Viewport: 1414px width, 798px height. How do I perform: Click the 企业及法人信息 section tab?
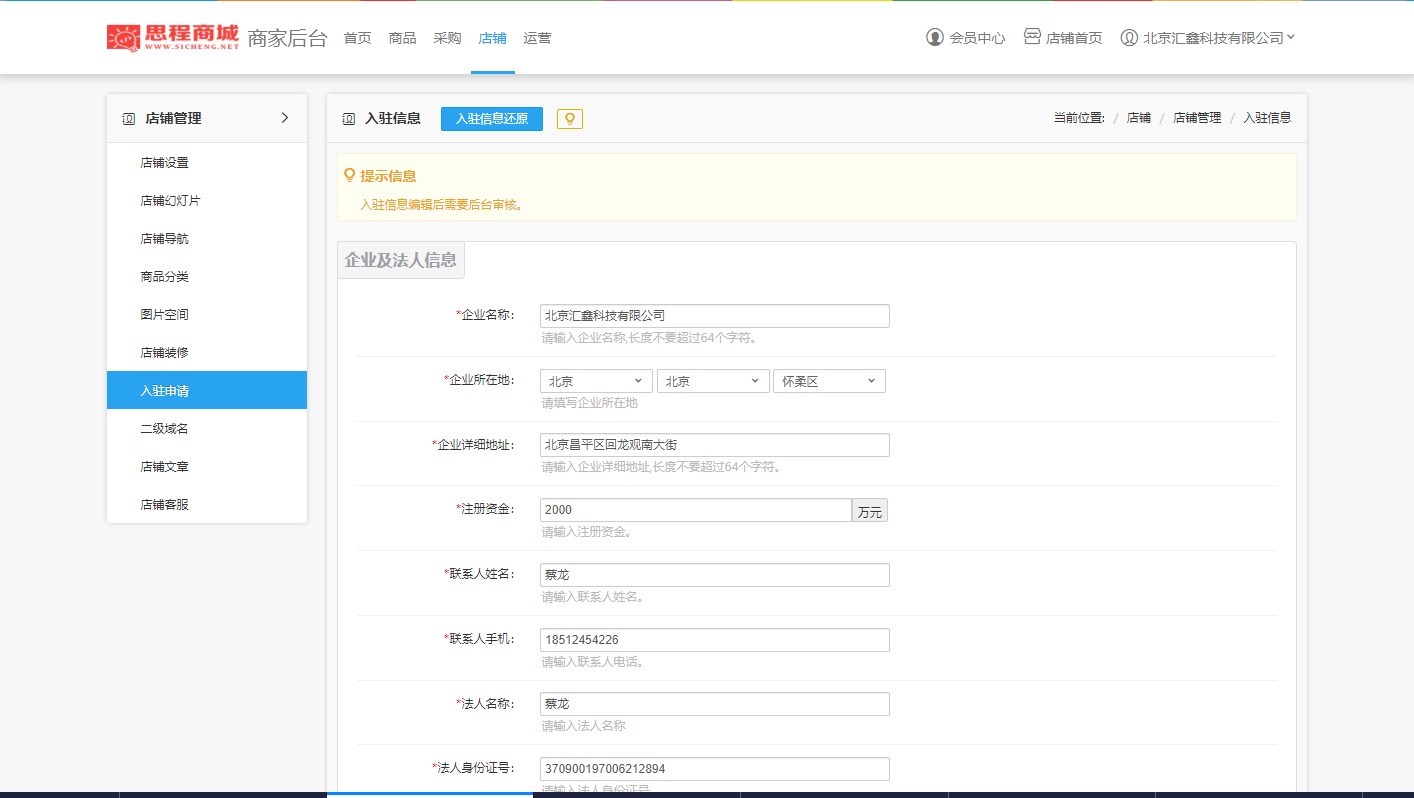(x=401, y=260)
